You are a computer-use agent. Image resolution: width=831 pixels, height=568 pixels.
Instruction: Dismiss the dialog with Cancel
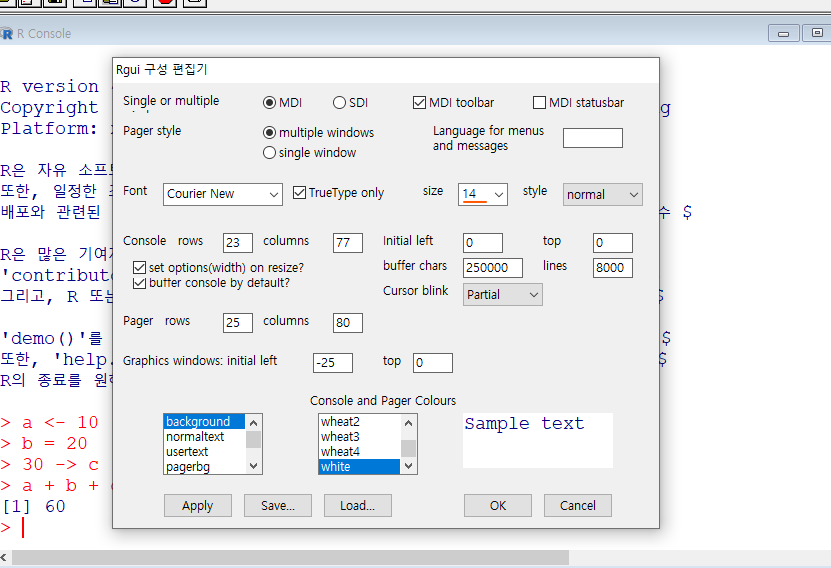[578, 505]
